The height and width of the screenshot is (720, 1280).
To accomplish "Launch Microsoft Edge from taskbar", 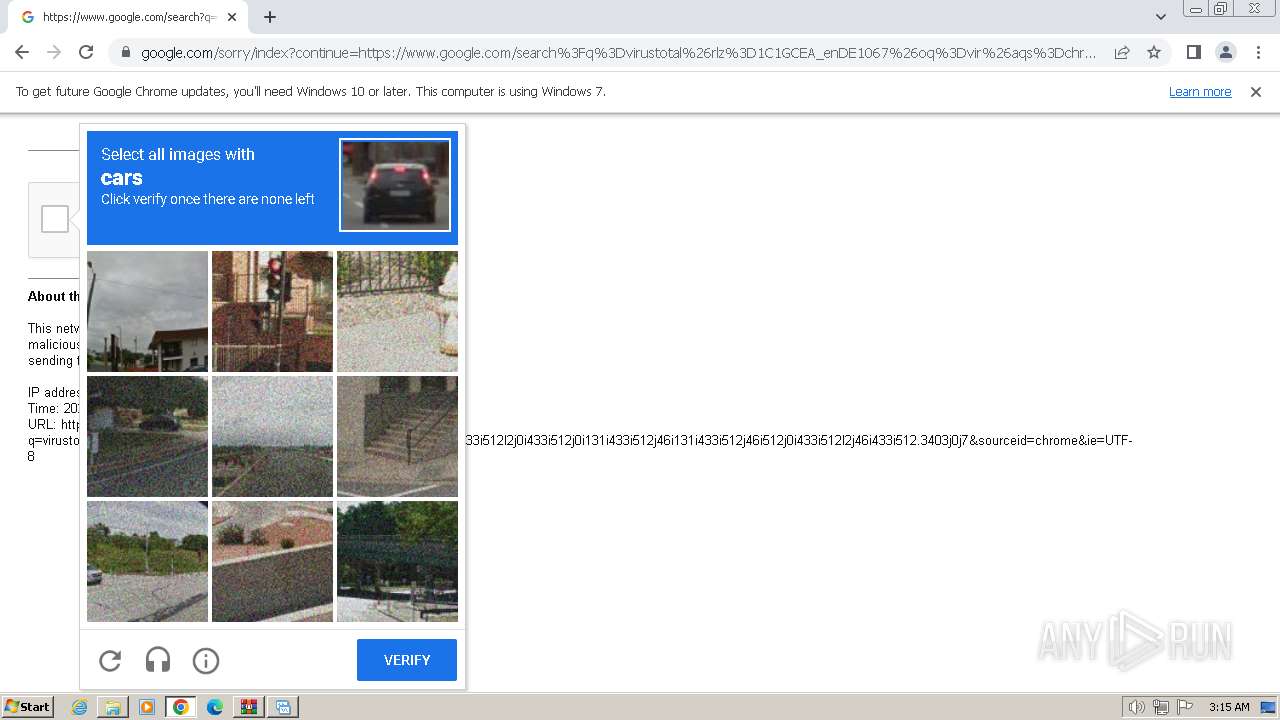I will [x=215, y=707].
